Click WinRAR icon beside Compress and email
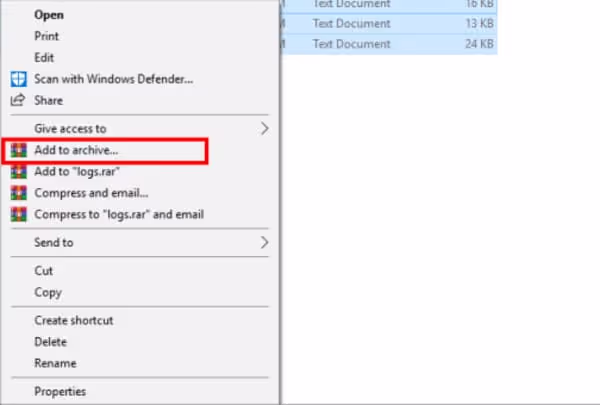 [x=19, y=193]
